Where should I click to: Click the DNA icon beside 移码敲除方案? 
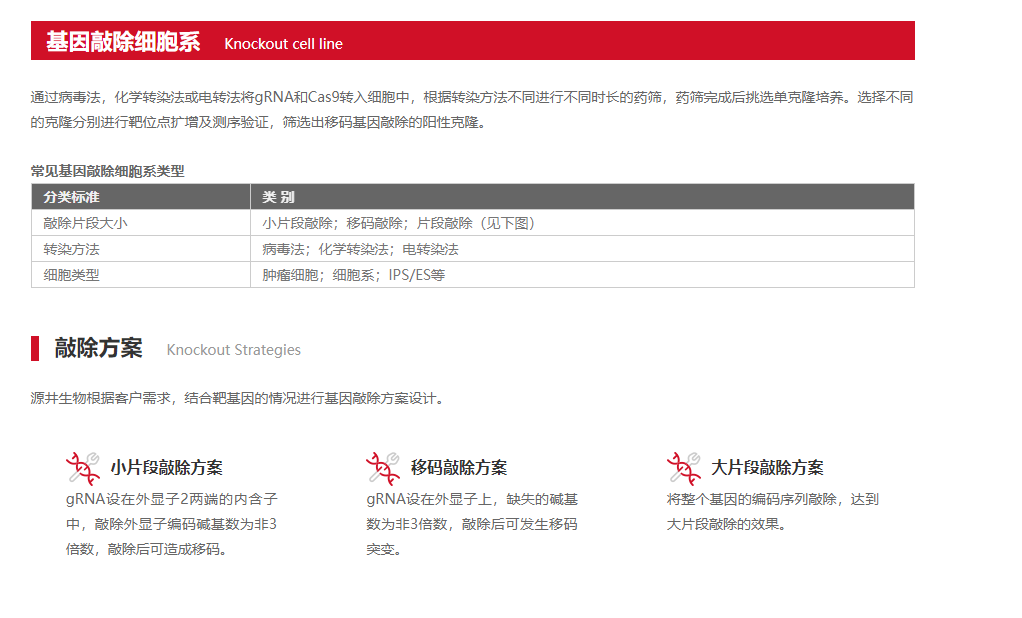pos(383,467)
